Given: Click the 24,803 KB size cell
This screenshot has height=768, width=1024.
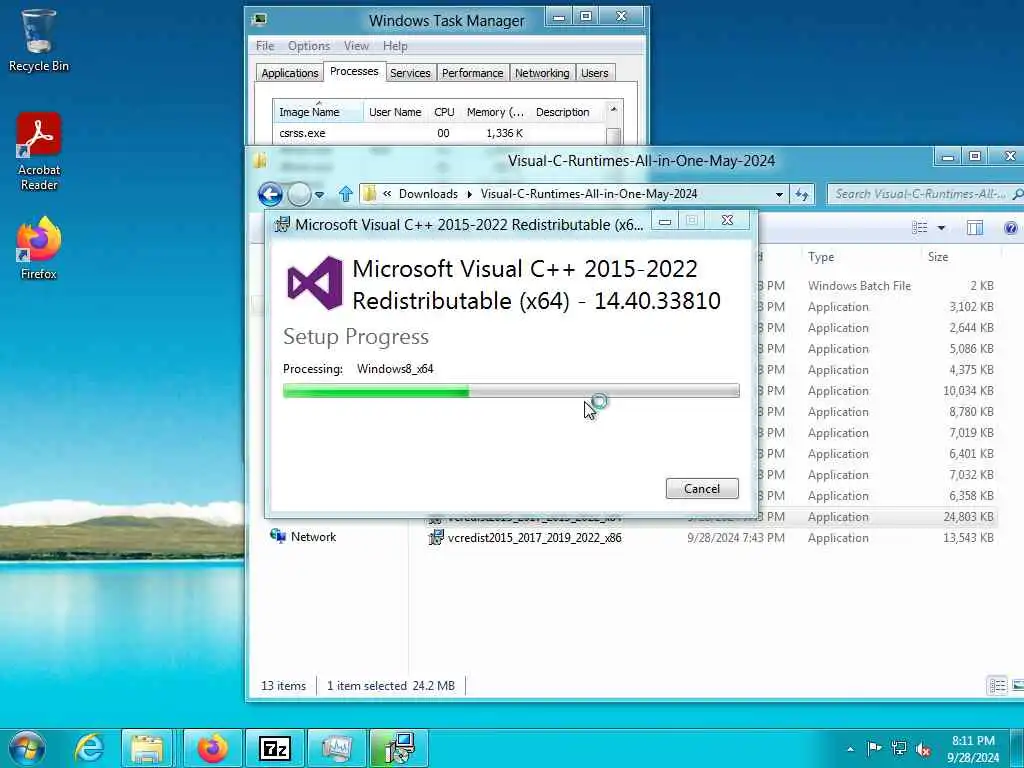Looking at the screenshot, I should [x=968, y=517].
